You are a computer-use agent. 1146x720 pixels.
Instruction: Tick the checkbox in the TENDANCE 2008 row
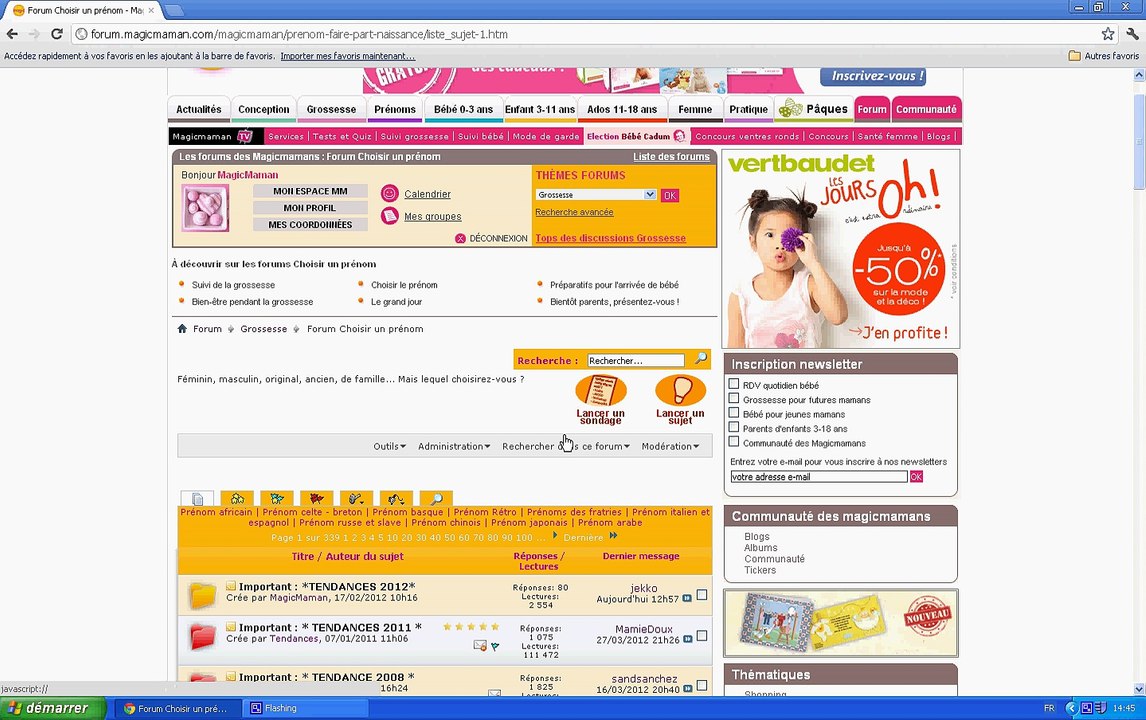pos(702,686)
